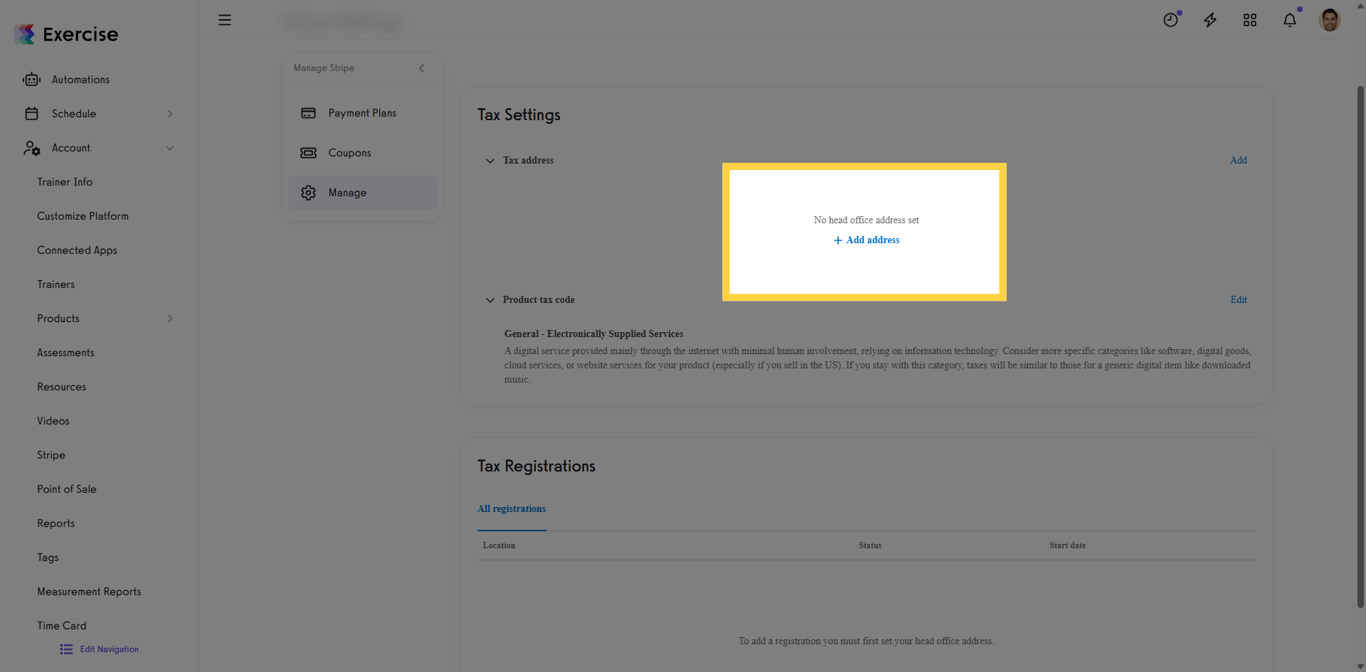Open the apps grid icon in top bar
Image resolution: width=1366 pixels, height=672 pixels.
point(1250,19)
